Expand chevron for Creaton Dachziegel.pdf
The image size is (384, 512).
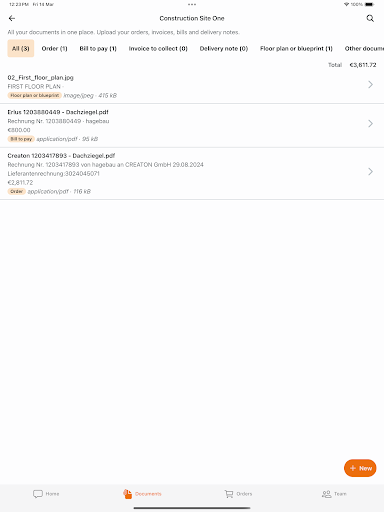pos(370,172)
